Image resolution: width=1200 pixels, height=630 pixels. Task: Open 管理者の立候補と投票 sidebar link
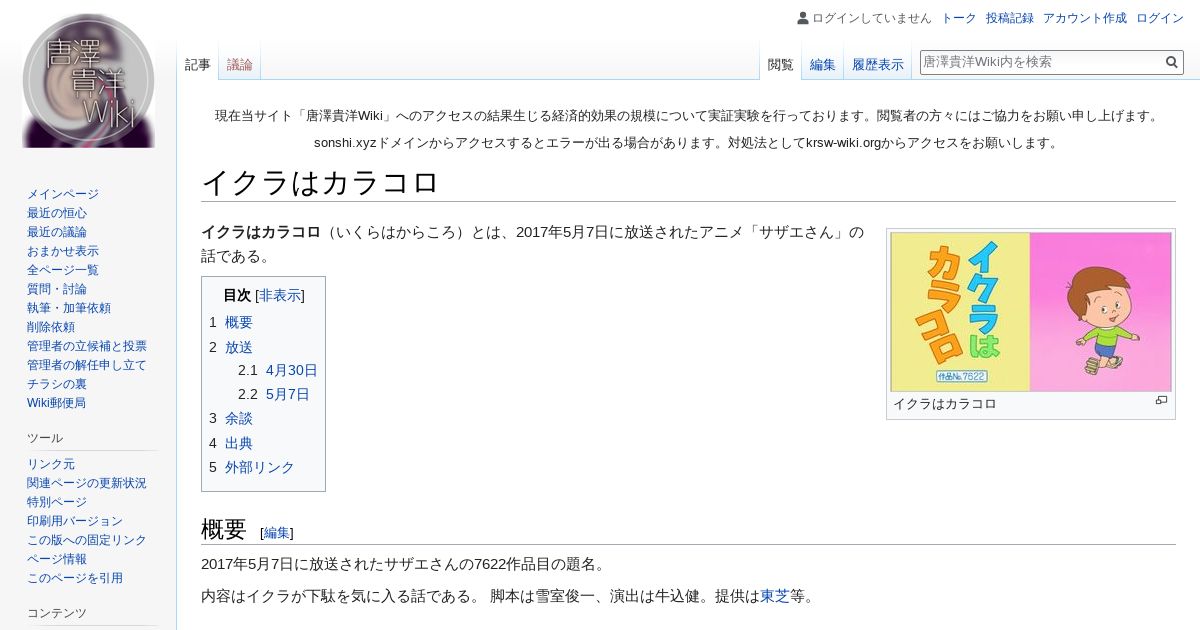point(87,346)
